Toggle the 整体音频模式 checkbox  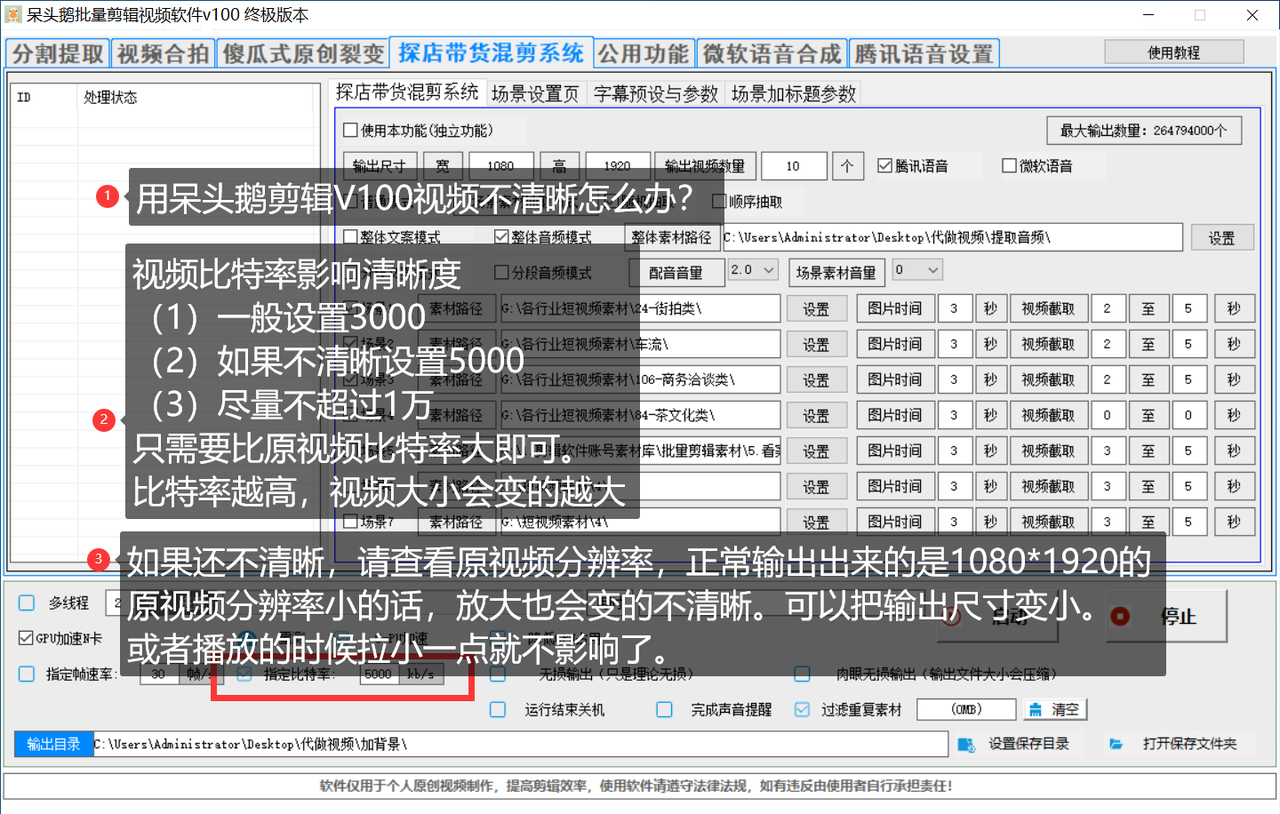click(x=502, y=237)
